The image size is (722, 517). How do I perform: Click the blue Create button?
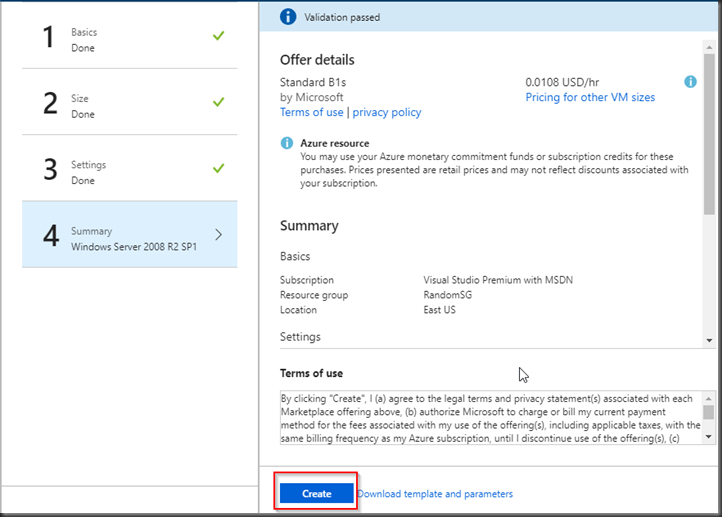point(316,494)
